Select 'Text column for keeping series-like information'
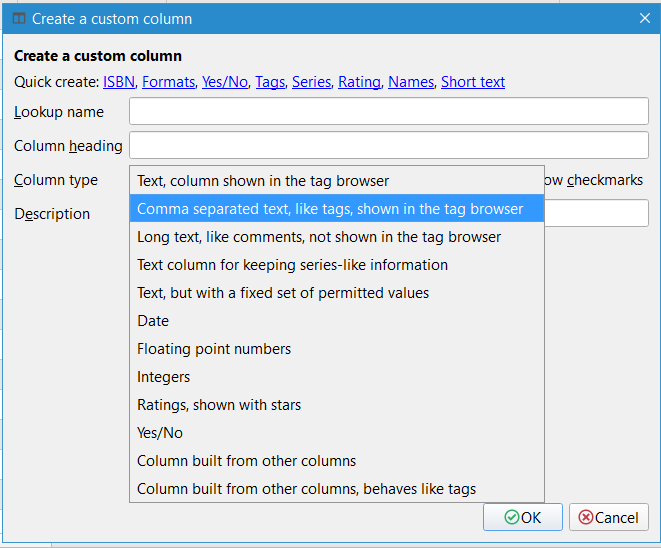Screen dimensions: 661x548 coord(292,265)
